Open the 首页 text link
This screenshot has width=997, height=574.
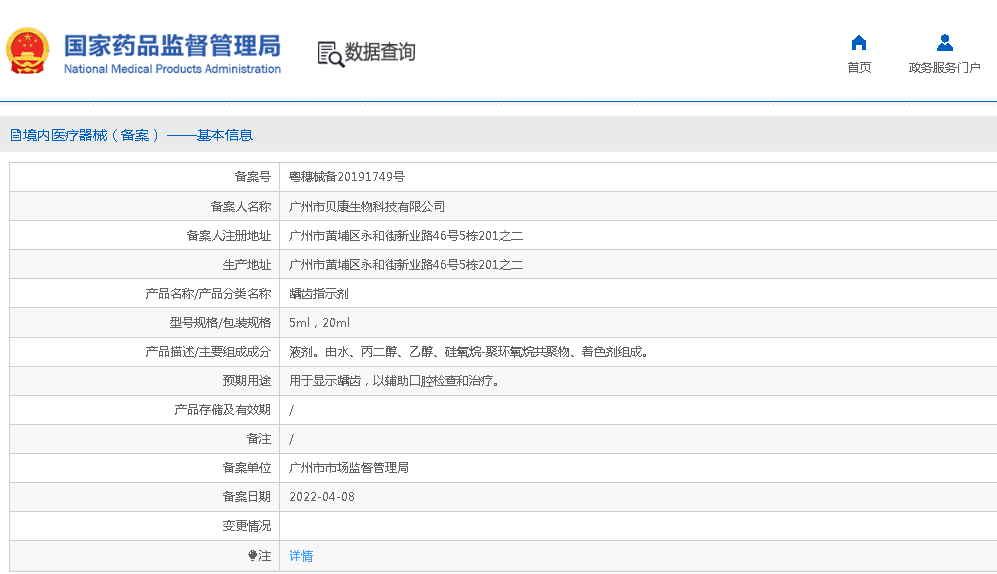pyautogui.click(x=858, y=68)
